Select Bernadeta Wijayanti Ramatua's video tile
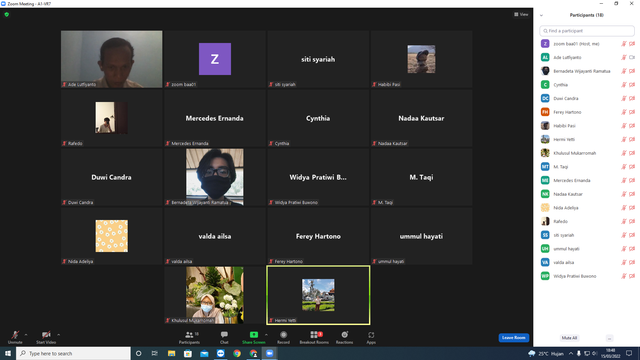Viewport: 640px width, 360px height. (215, 177)
